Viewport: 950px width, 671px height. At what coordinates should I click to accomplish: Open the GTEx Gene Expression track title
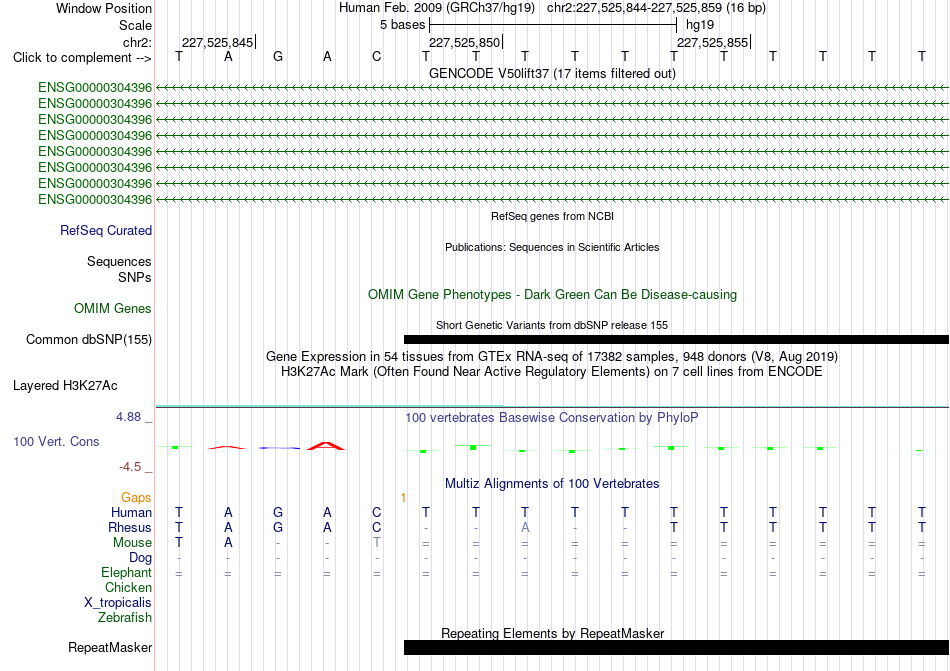pos(552,356)
